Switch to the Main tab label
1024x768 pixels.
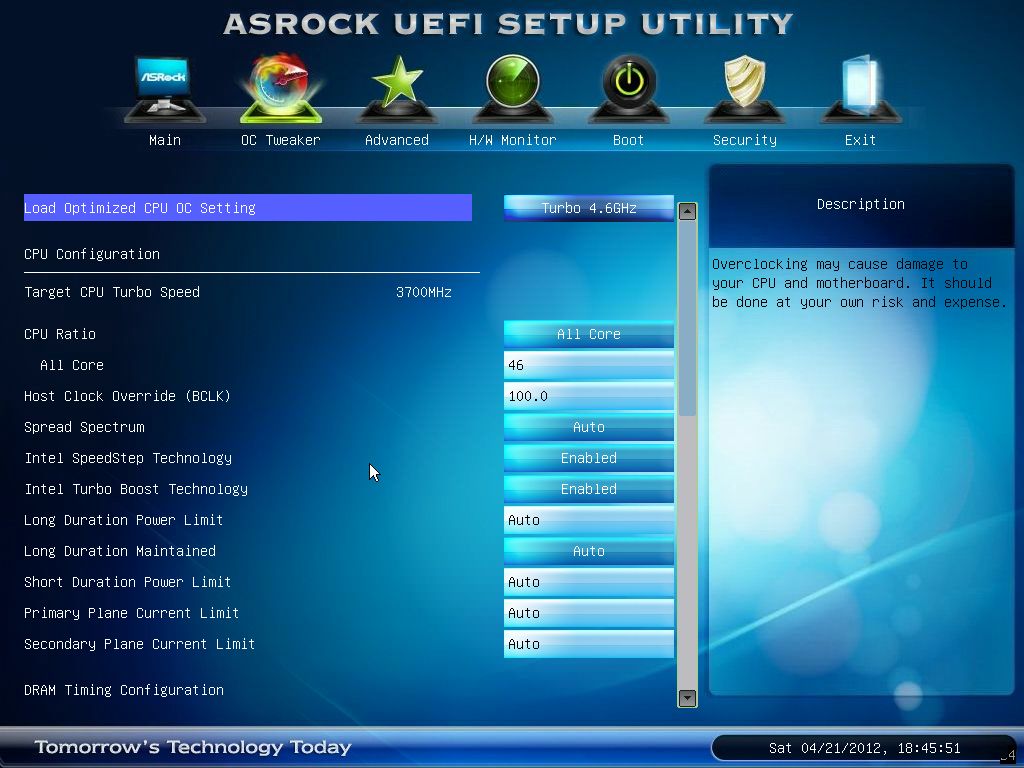(x=165, y=140)
